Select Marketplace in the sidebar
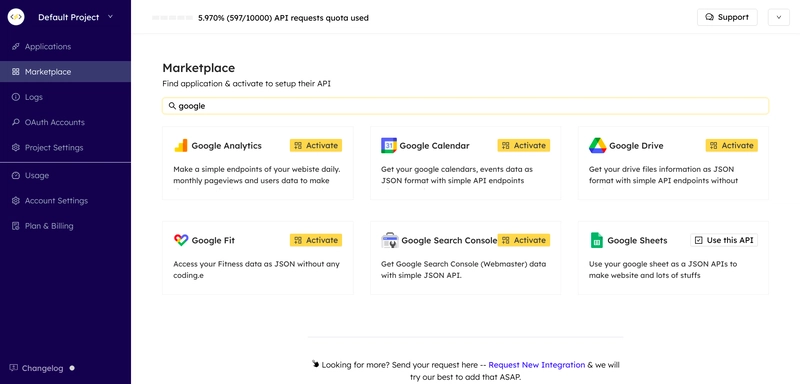 pyautogui.click(x=65, y=72)
